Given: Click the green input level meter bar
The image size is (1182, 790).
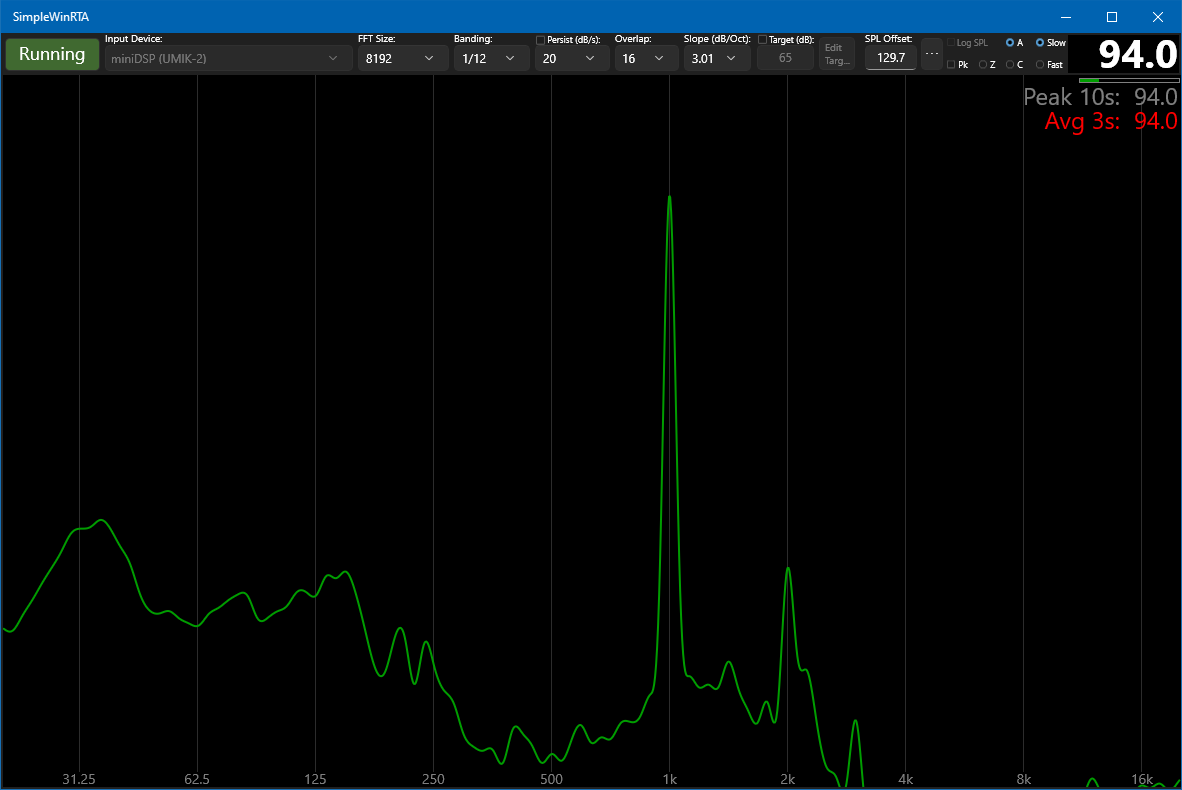Looking at the screenshot, I should (1128, 80).
